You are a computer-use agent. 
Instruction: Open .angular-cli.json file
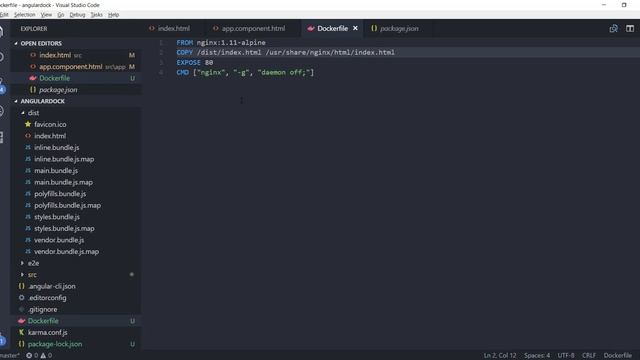coord(51,286)
